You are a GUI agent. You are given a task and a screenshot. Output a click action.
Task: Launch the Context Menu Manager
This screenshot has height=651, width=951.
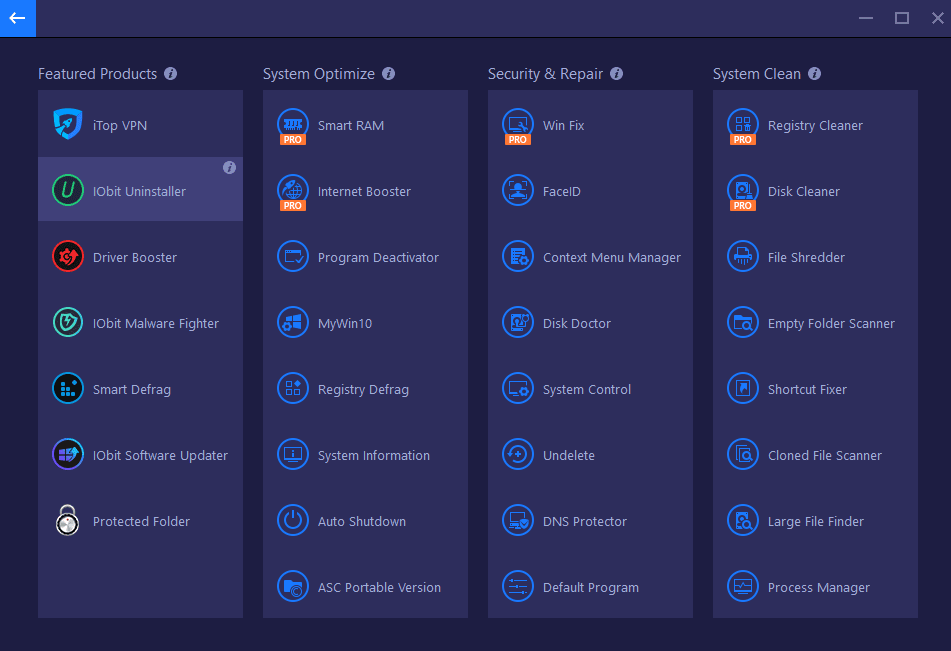click(x=611, y=257)
